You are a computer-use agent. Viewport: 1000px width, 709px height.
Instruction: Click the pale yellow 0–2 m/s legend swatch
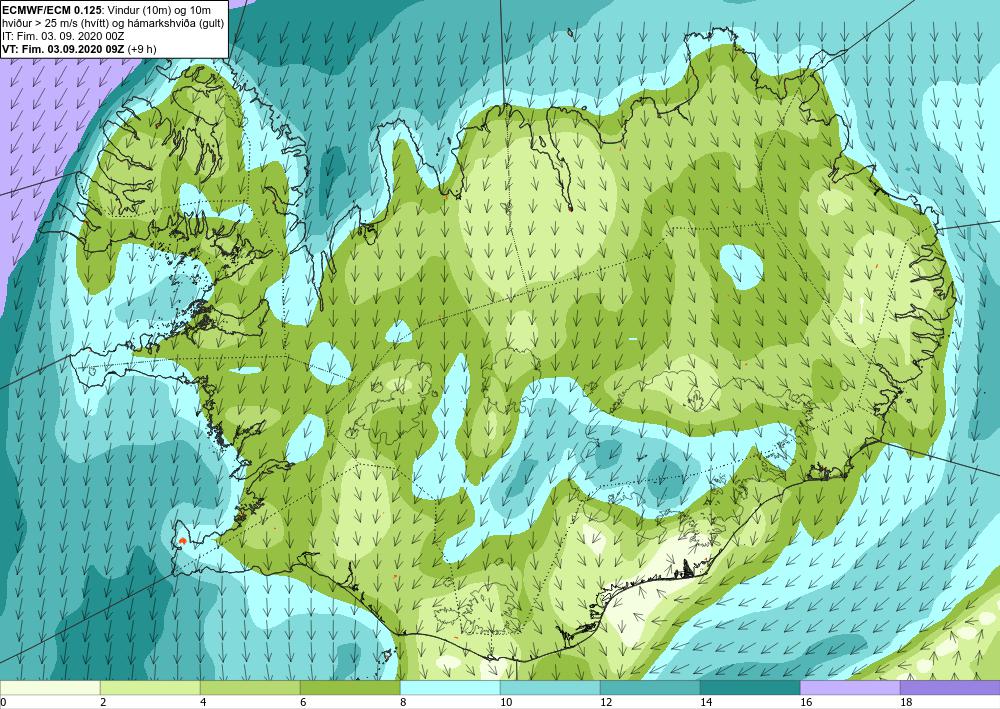[50, 688]
